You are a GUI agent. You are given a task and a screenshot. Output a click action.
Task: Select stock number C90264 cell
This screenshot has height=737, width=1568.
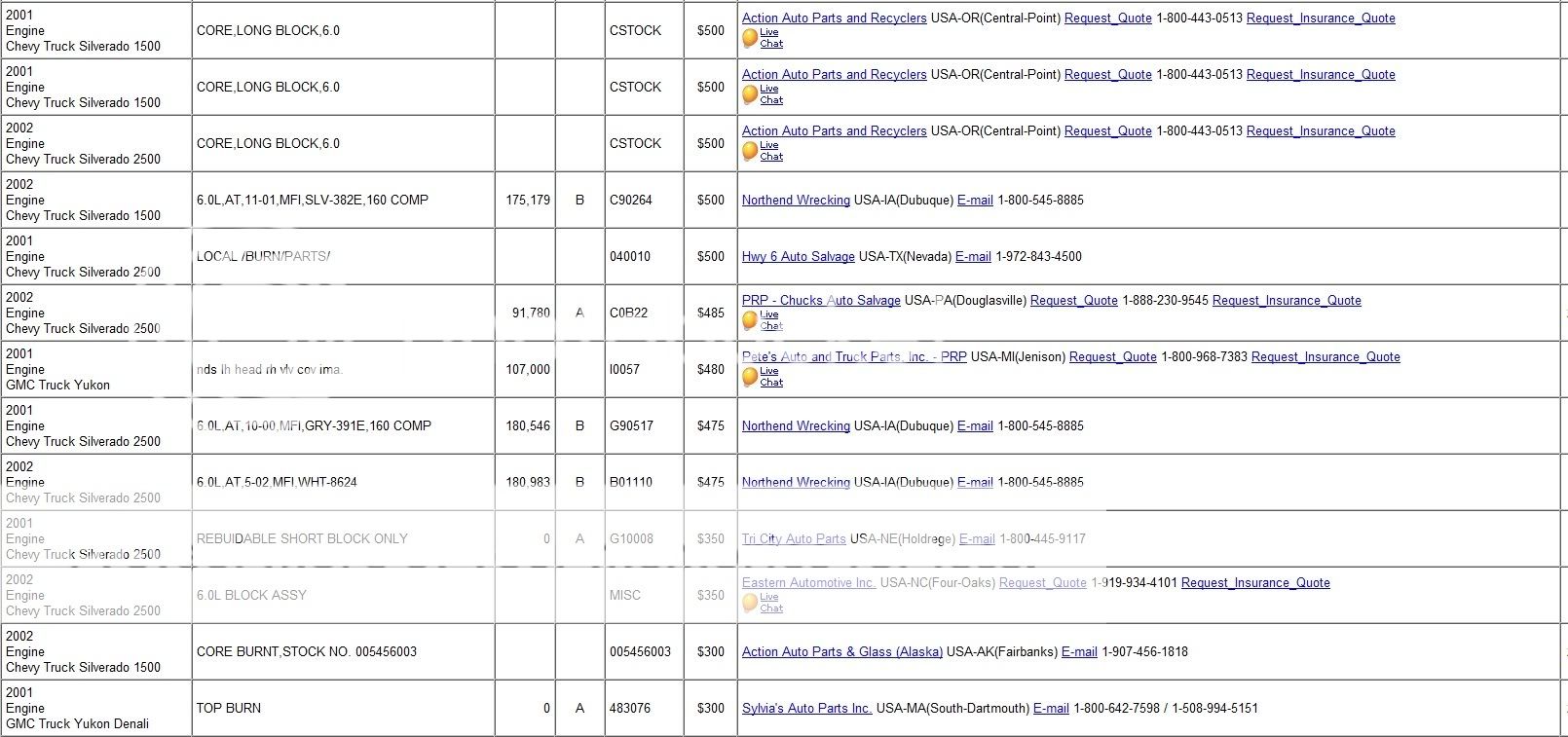(x=644, y=200)
